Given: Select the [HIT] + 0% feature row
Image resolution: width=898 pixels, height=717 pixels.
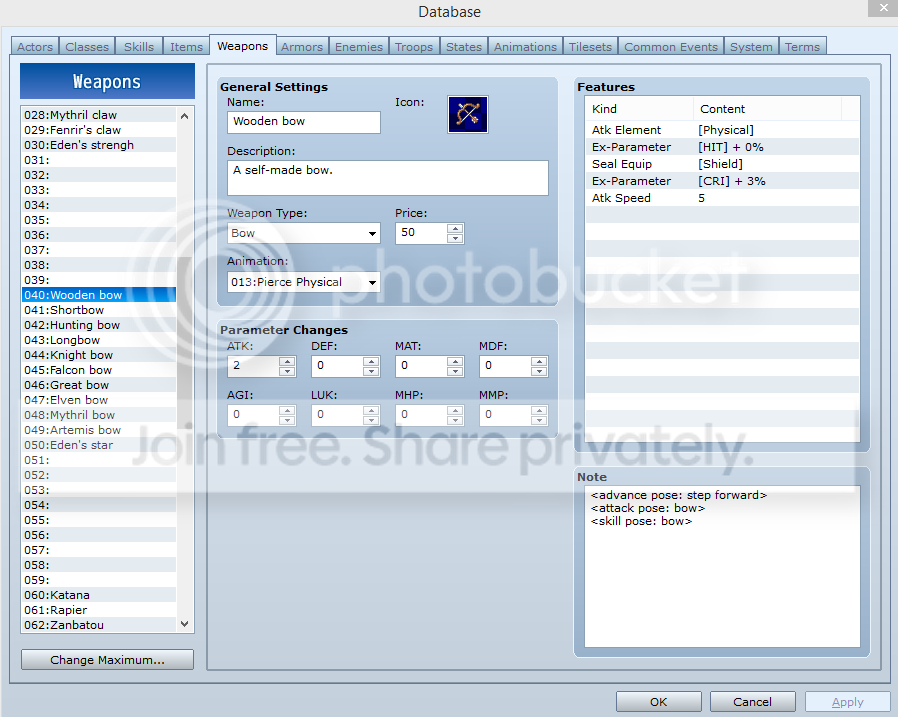Looking at the screenshot, I should (722, 147).
